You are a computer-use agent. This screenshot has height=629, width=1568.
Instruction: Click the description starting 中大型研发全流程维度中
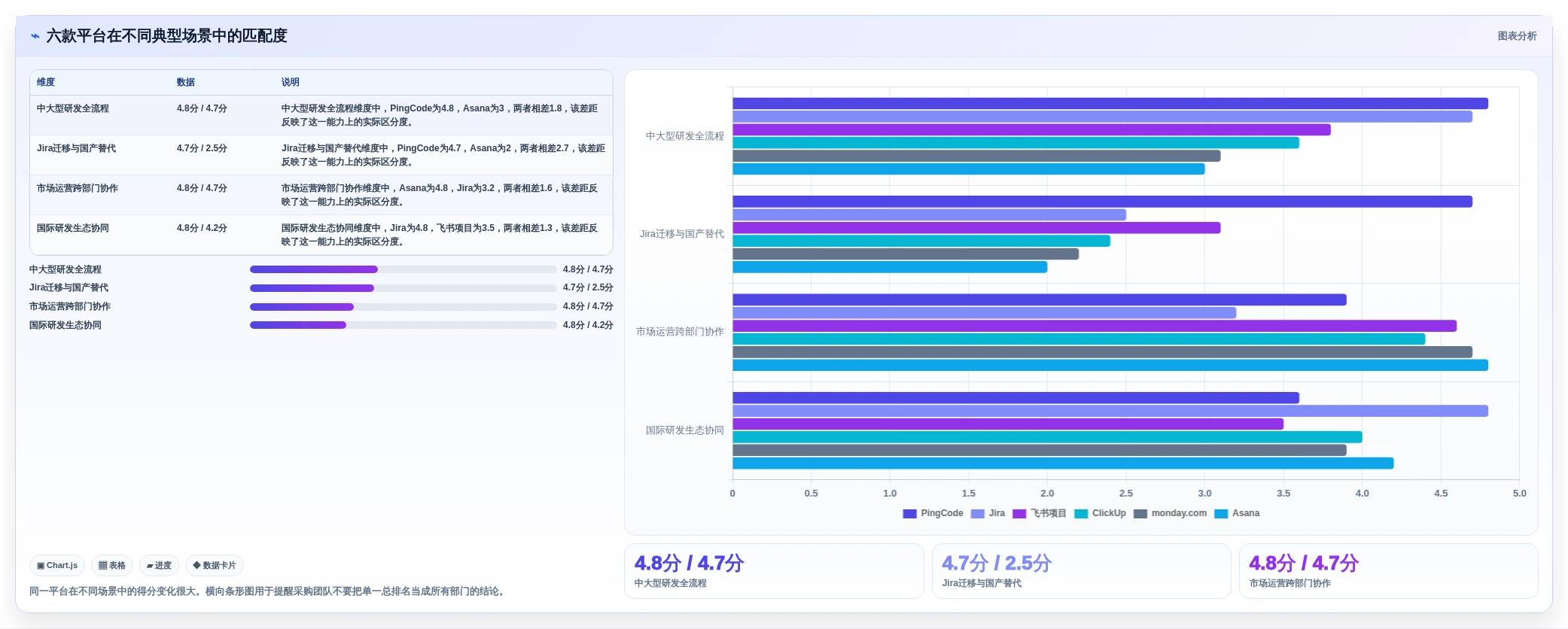coord(440,115)
